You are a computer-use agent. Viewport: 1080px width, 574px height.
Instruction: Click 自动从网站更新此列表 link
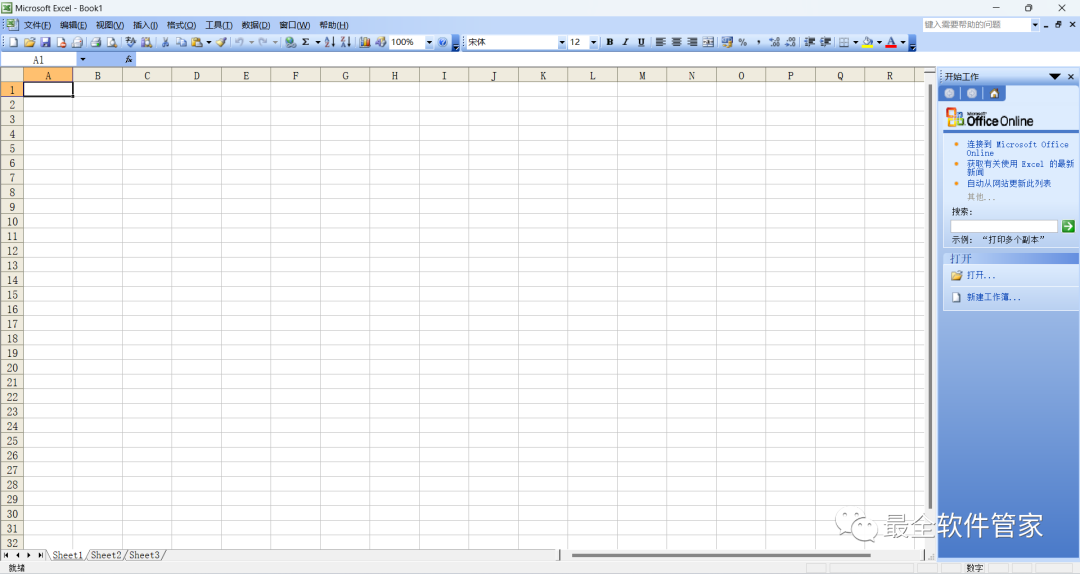(x=1008, y=183)
